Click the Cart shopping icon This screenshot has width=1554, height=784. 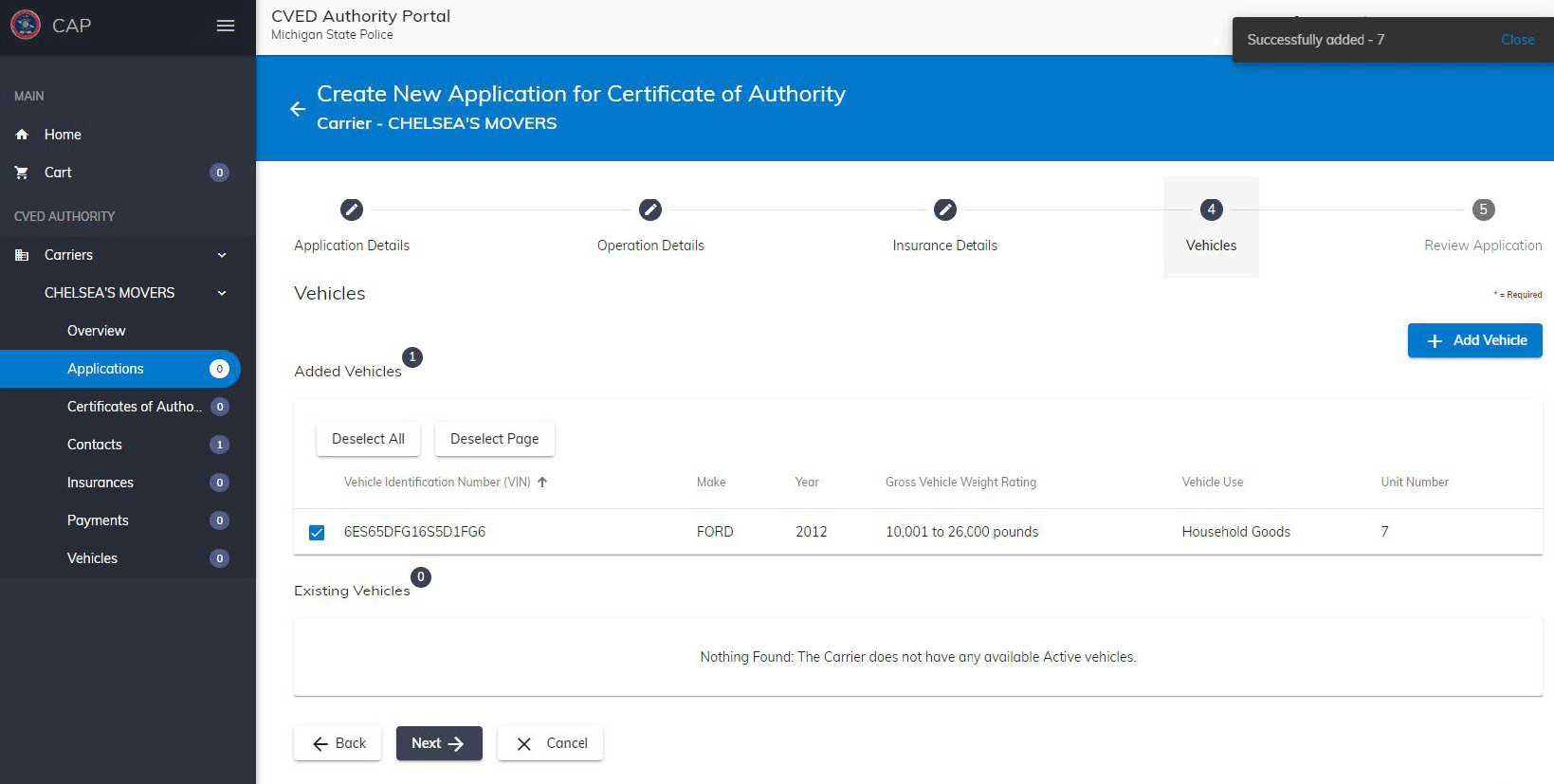tap(22, 173)
